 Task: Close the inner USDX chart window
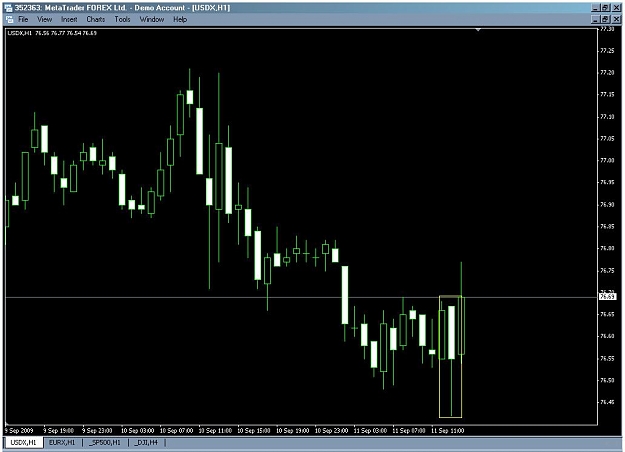click(x=616, y=19)
